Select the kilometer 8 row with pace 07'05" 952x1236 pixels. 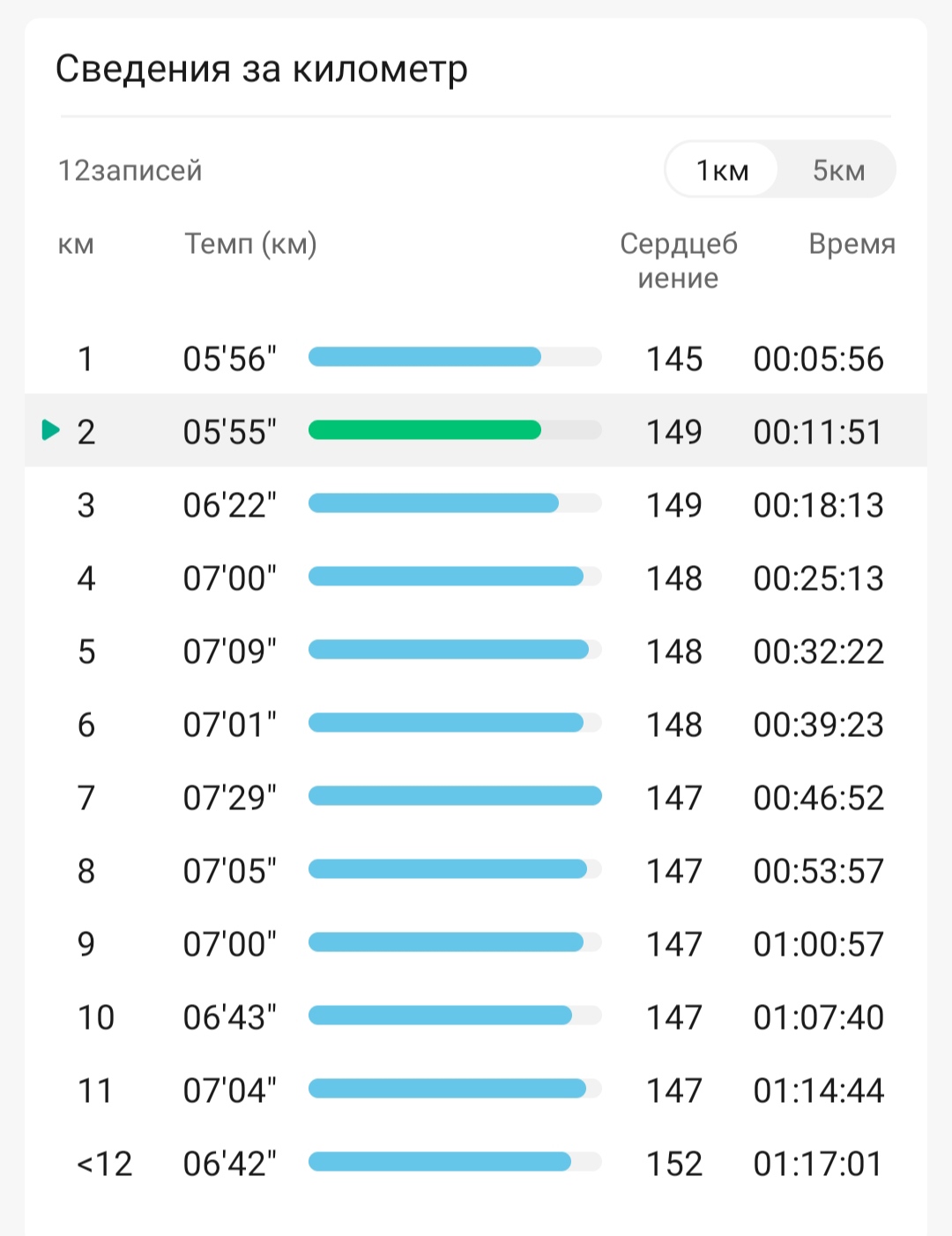tap(476, 870)
